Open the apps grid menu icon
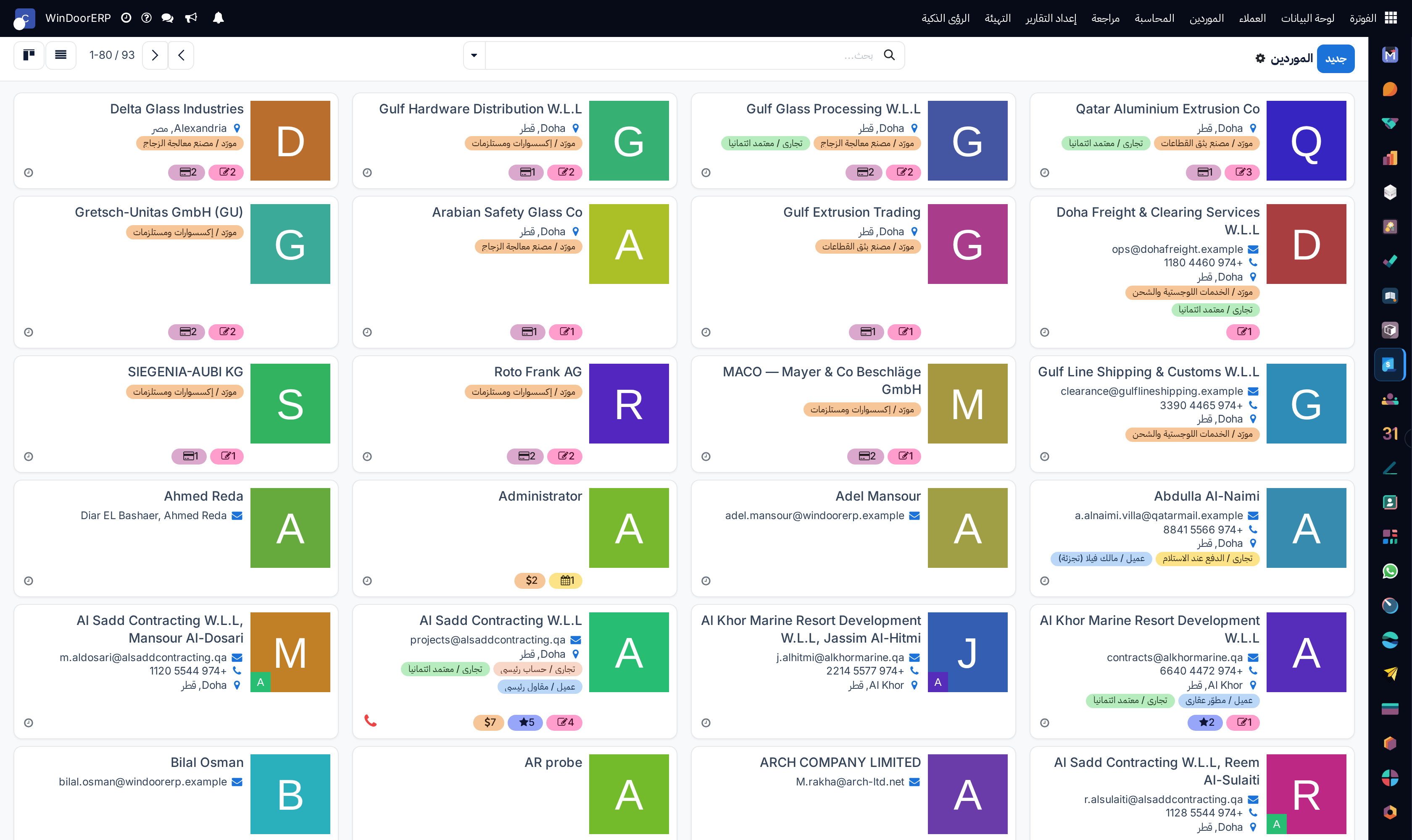 point(1391,18)
